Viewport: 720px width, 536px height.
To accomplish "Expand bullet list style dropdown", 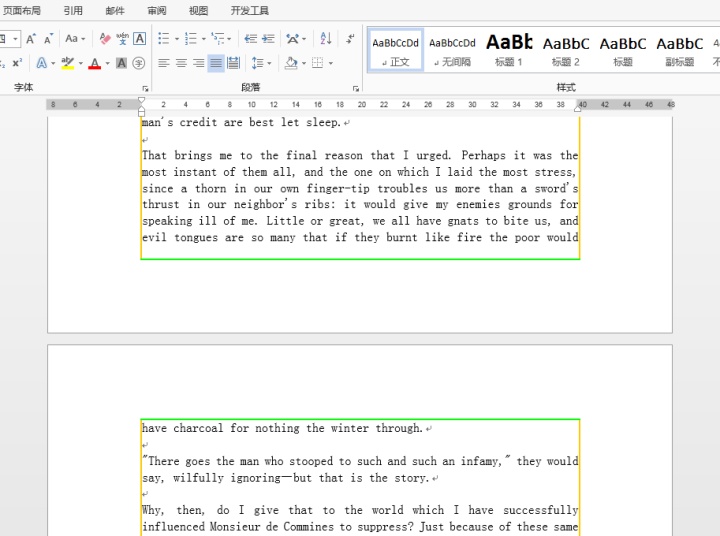I will pyautogui.click(x=177, y=39).
